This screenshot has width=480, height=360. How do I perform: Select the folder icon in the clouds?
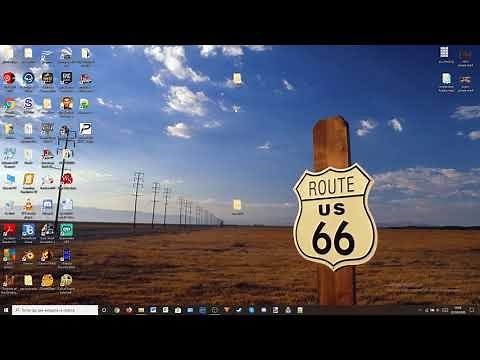click(237, 79)
